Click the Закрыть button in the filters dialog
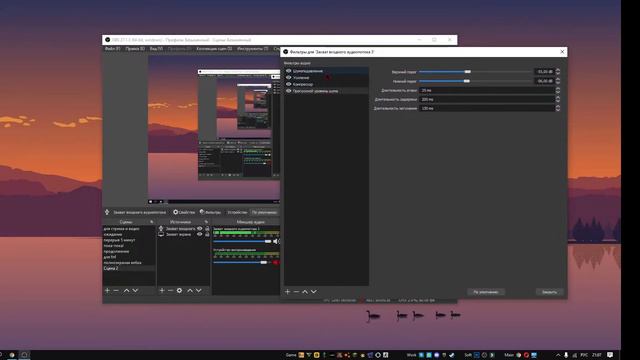 point(549,292)
